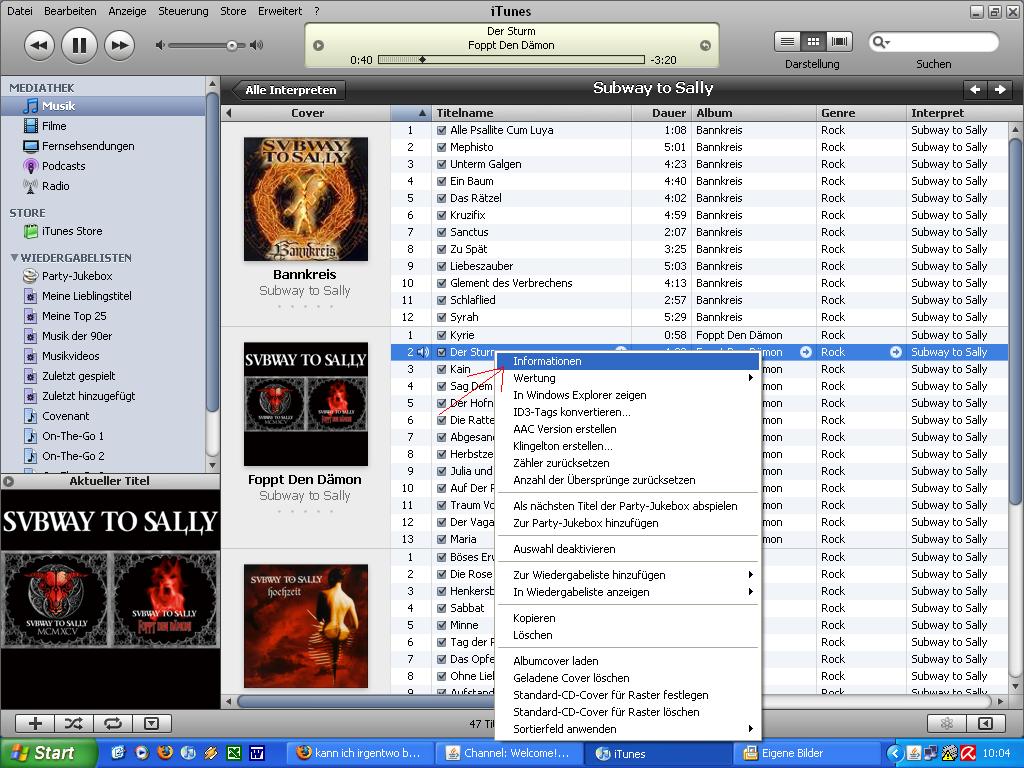Uncheck the Liebeszauber checkbox
The image size is (1024, 768).
[441, 266]
